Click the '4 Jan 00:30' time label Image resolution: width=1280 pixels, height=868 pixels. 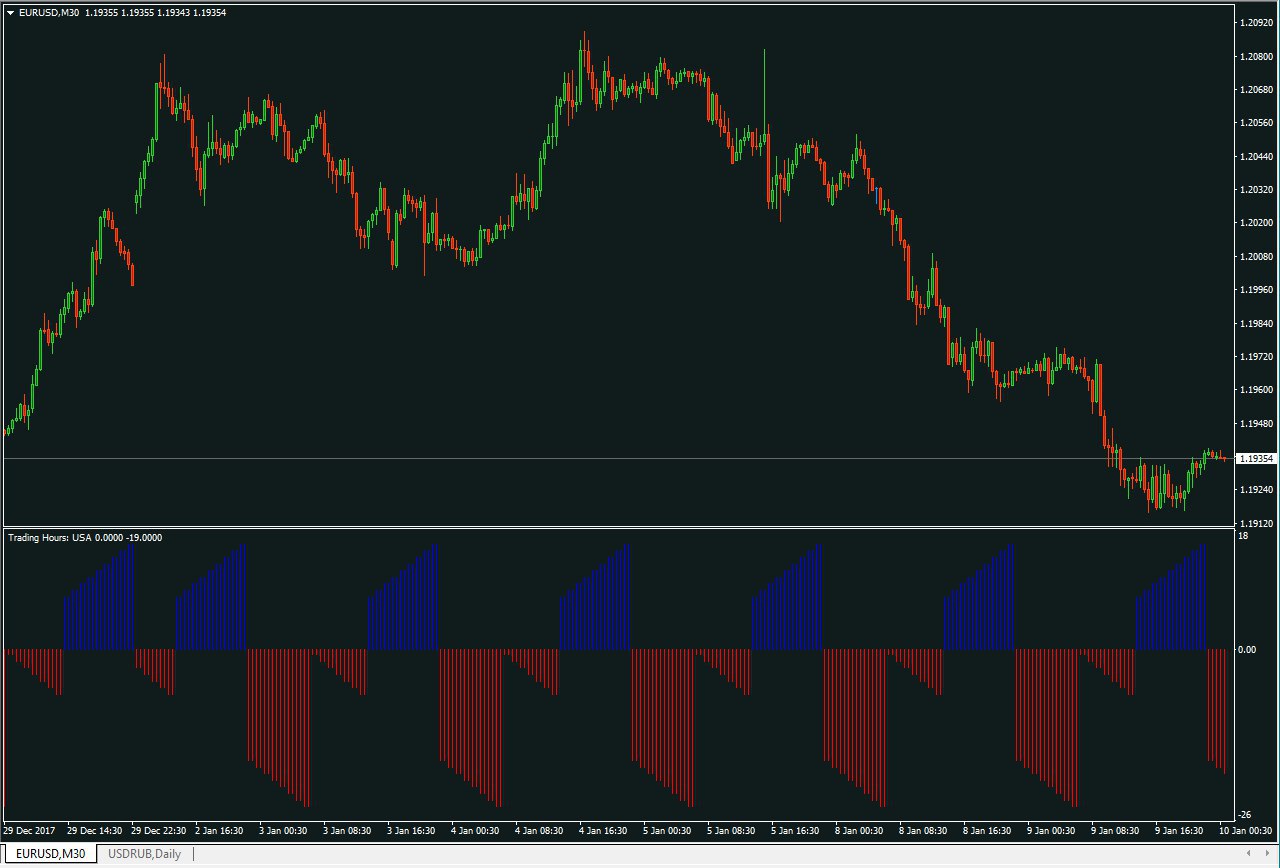[477, 831]
